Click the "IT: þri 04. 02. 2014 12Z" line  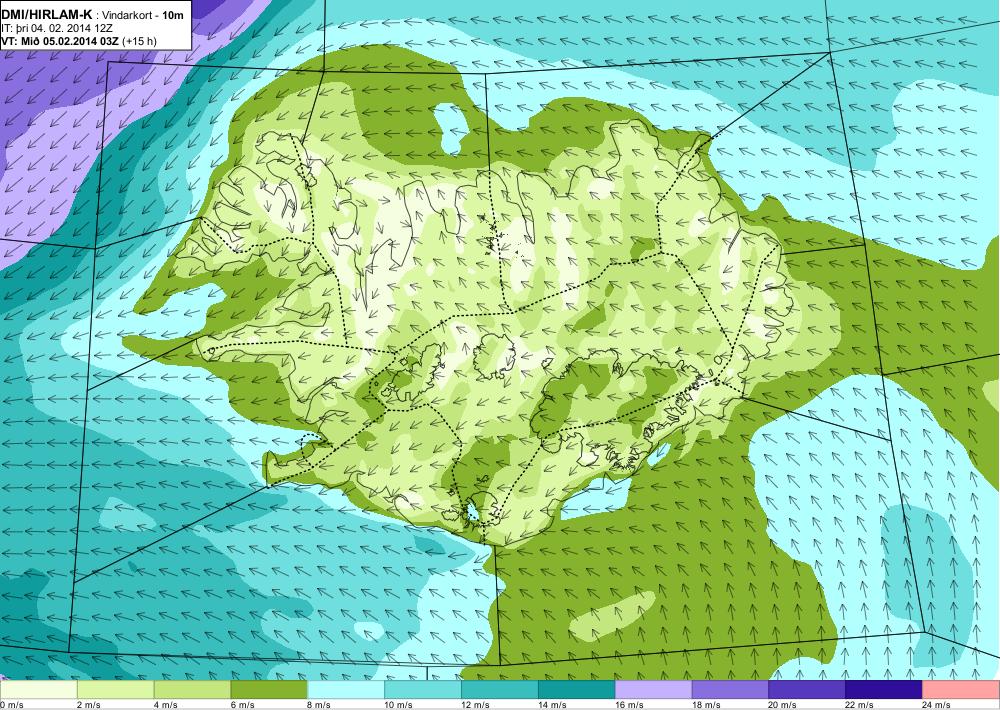(x=57, y=28)
